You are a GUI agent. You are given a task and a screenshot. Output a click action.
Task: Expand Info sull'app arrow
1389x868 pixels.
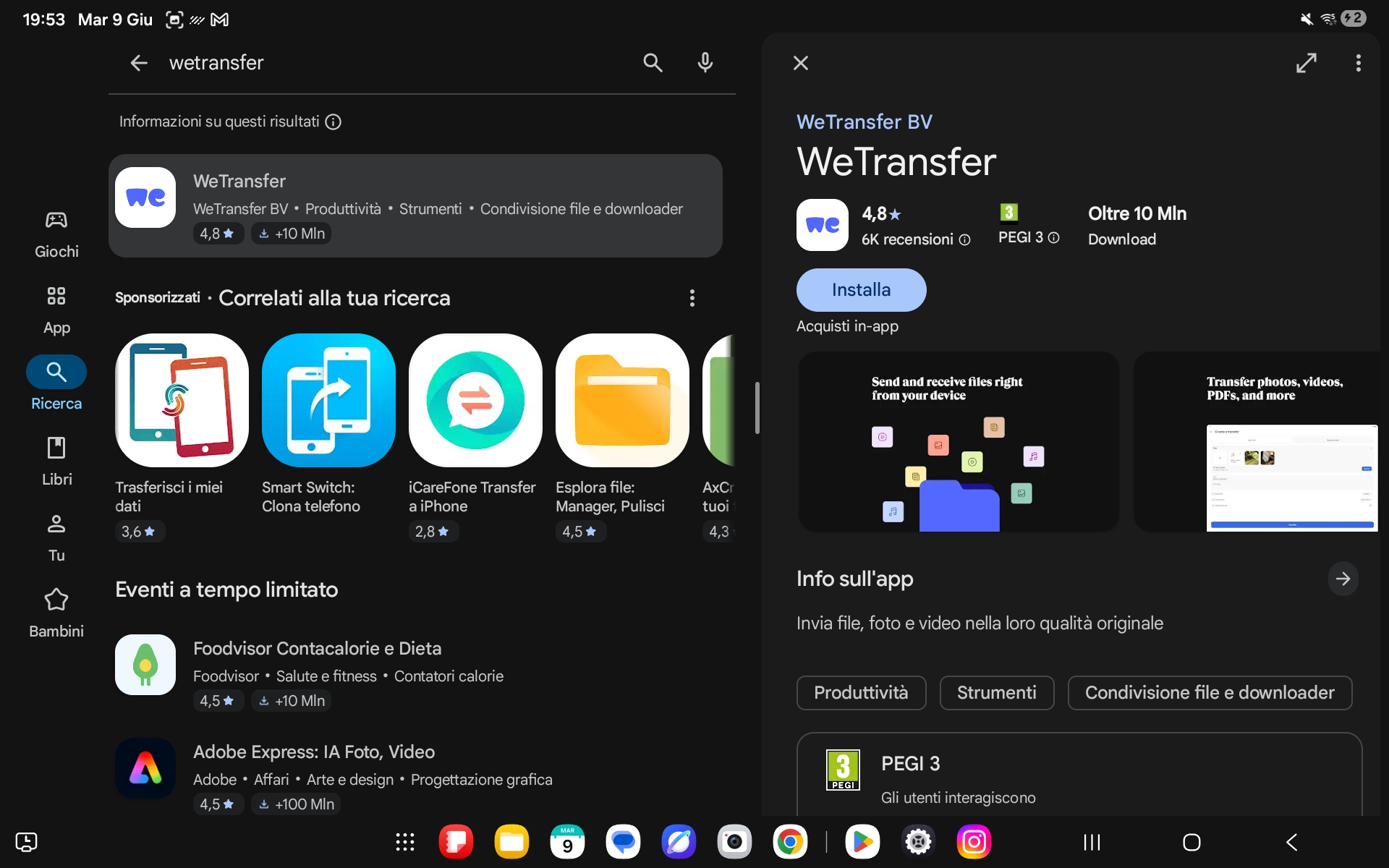pyautogui.click(x=1343, y=579)
